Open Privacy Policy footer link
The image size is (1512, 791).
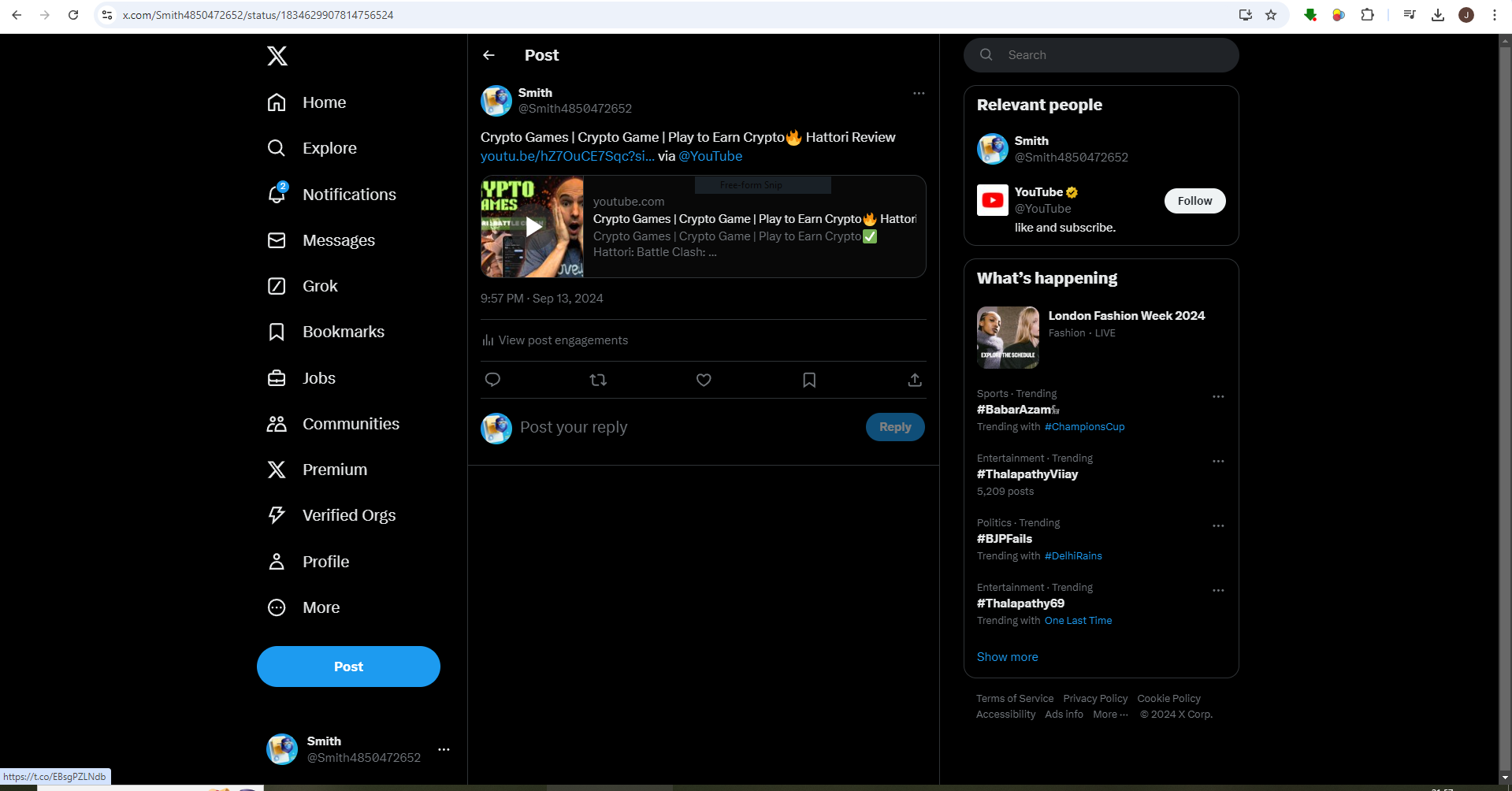(x=1095, y=699)
